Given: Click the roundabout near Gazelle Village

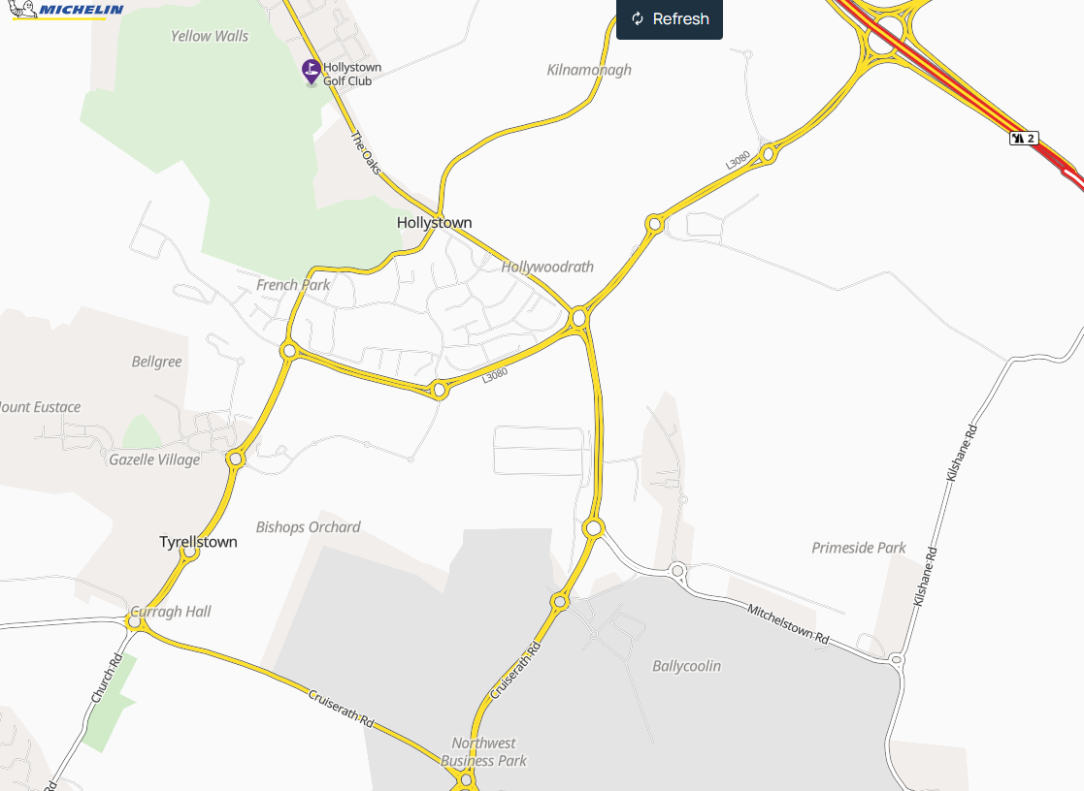Looking at the screenshot, I should coord(236,459).
